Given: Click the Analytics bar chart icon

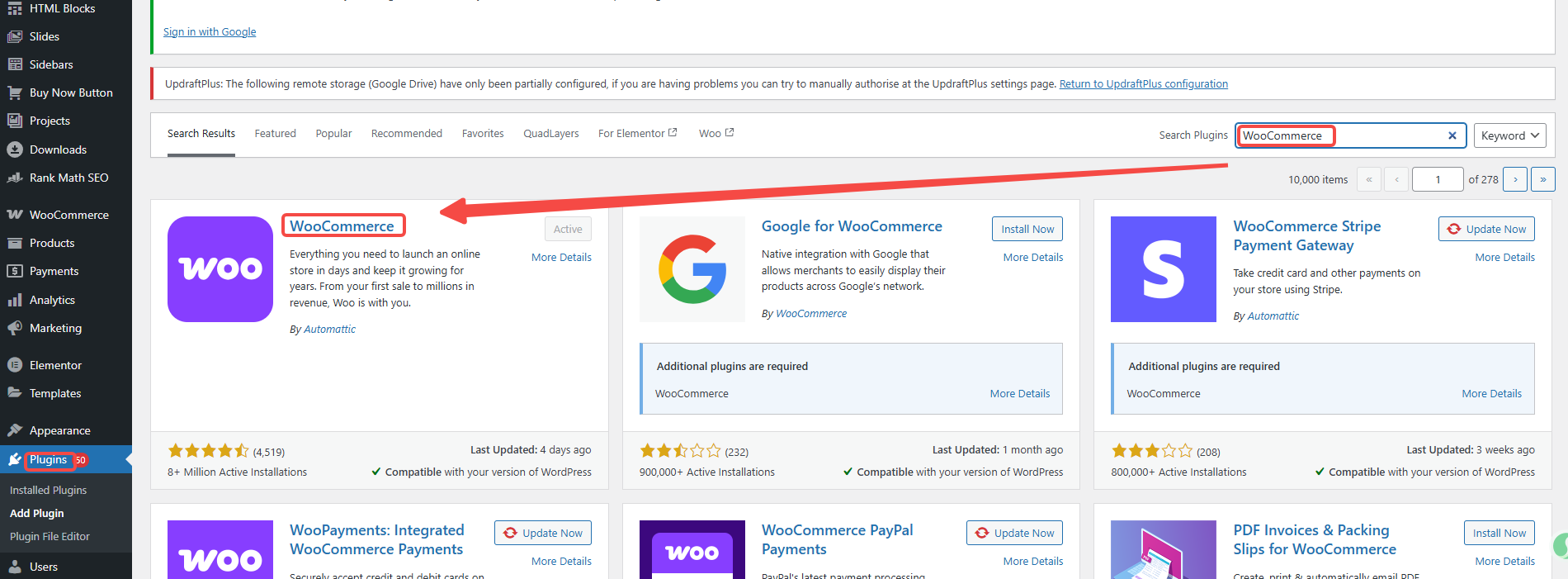Looking at the screenshot, I should 15,300.
